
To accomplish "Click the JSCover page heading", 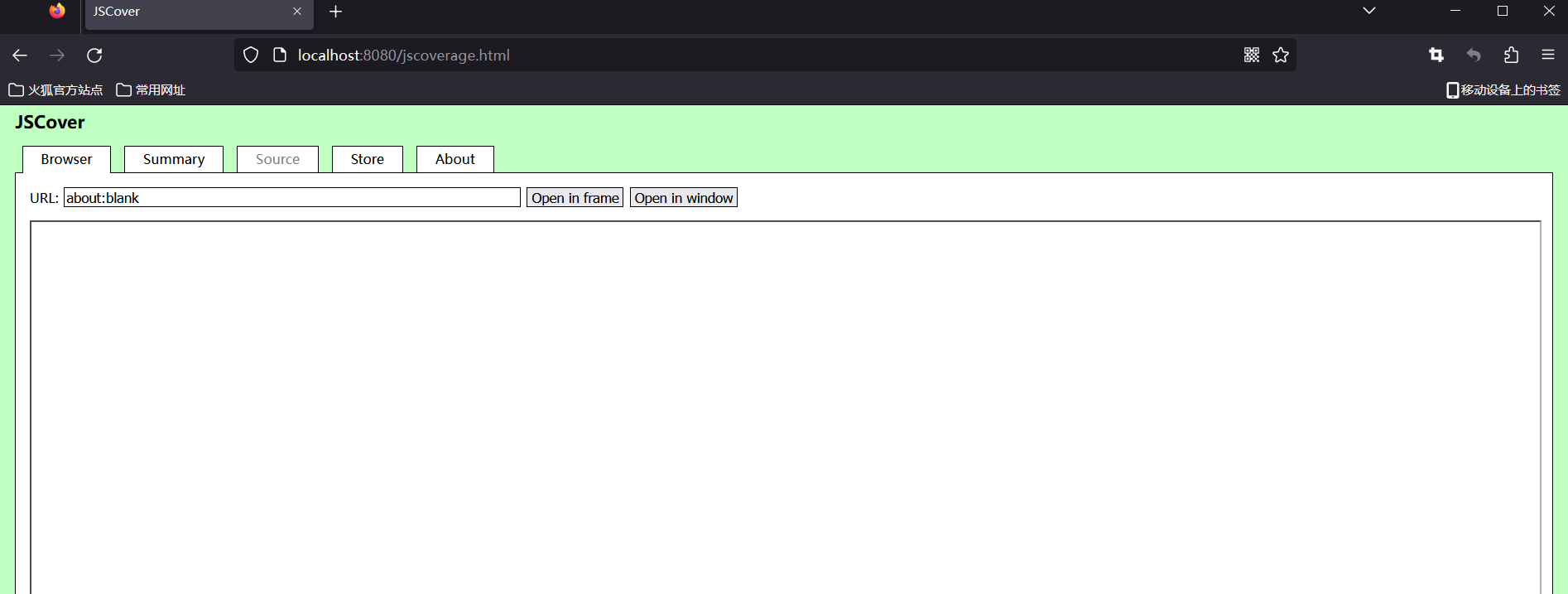I will 51,122.
